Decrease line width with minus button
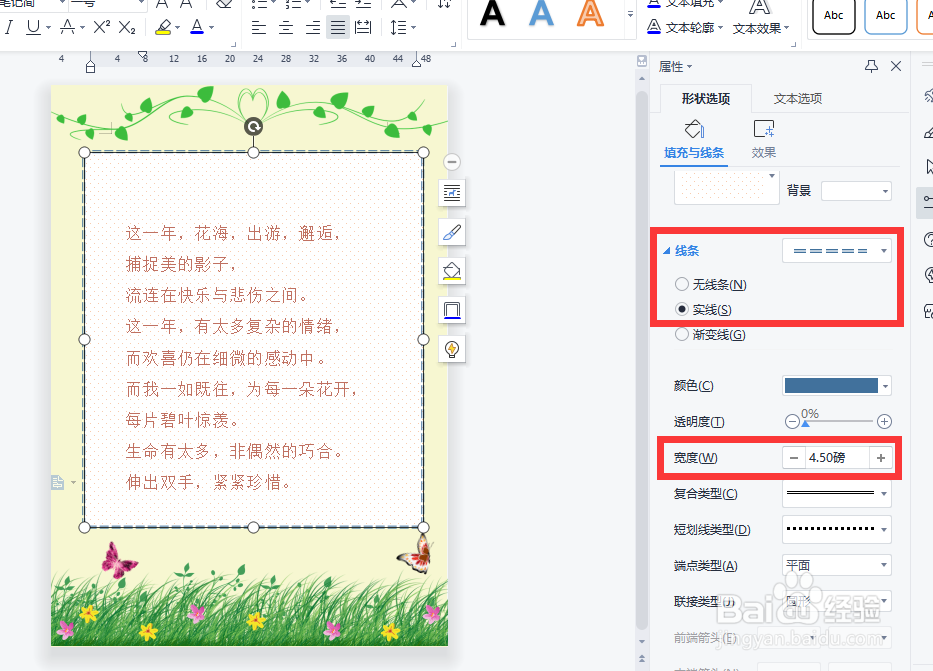 [794, 457]
